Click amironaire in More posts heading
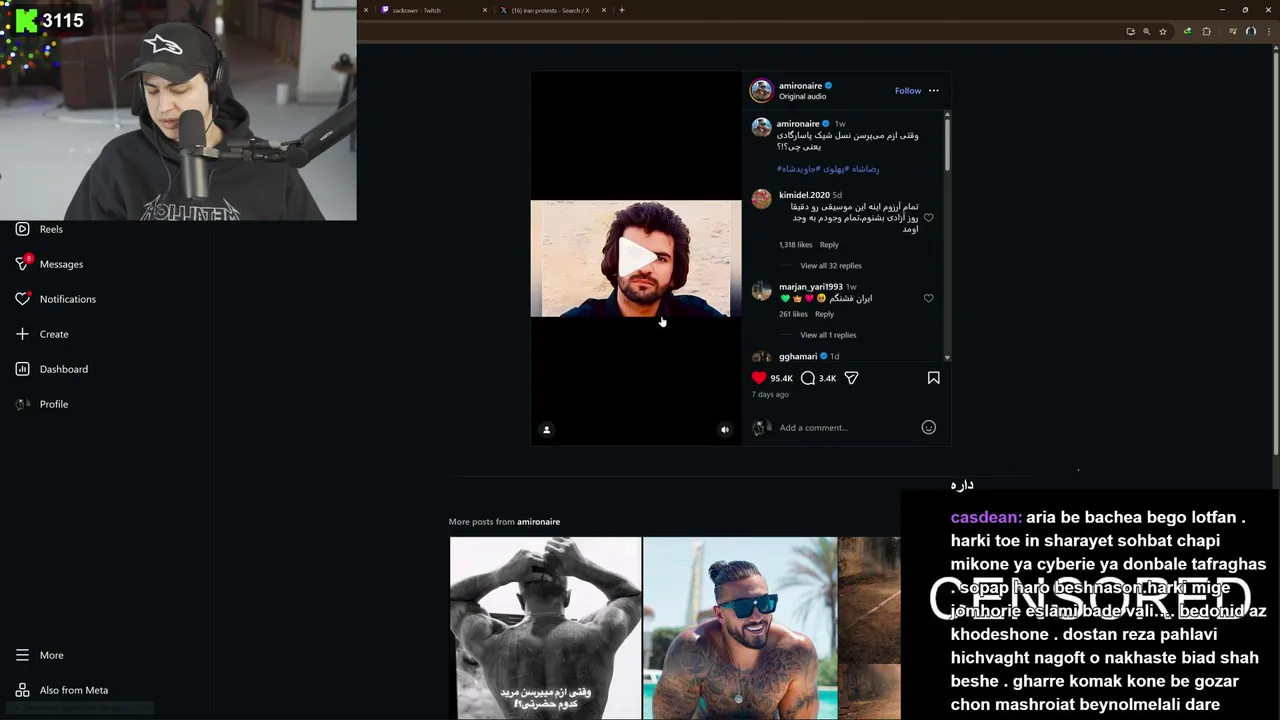1280x720 pixels. tap(539, 522)
